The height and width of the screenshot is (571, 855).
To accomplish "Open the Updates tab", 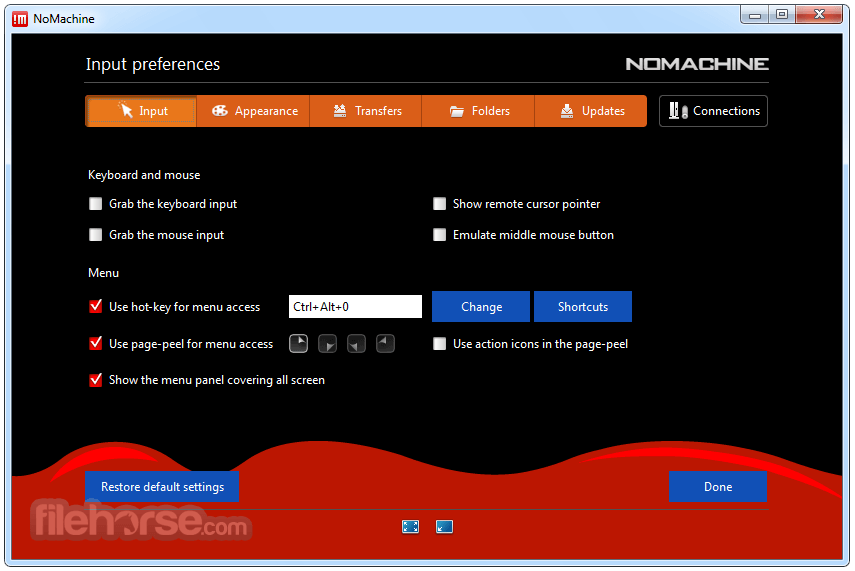I will tap(591, 111).
